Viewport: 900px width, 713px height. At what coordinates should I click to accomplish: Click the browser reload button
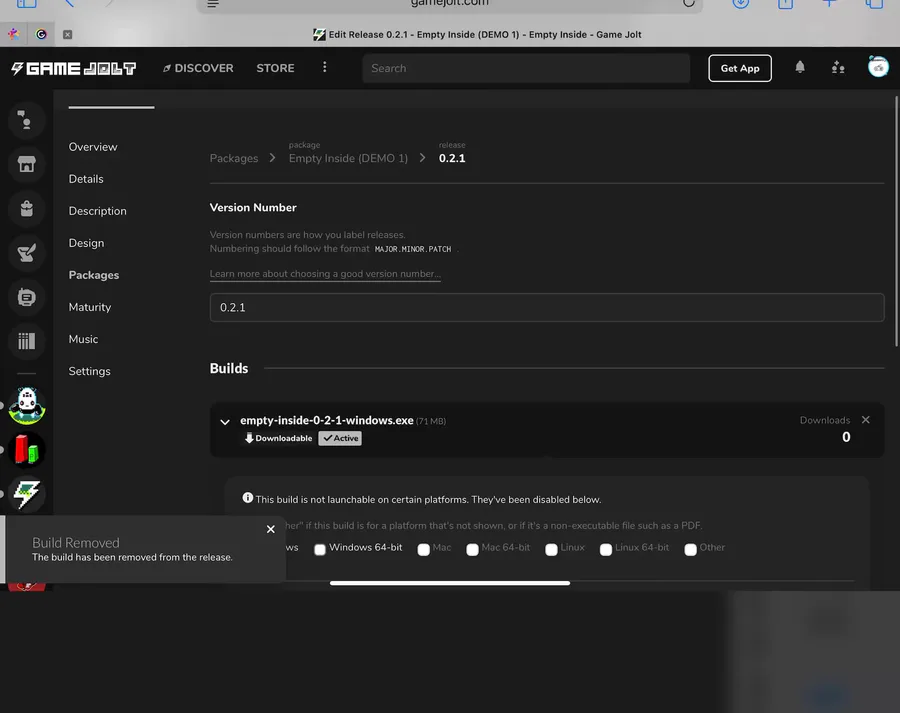click(689, 3)
